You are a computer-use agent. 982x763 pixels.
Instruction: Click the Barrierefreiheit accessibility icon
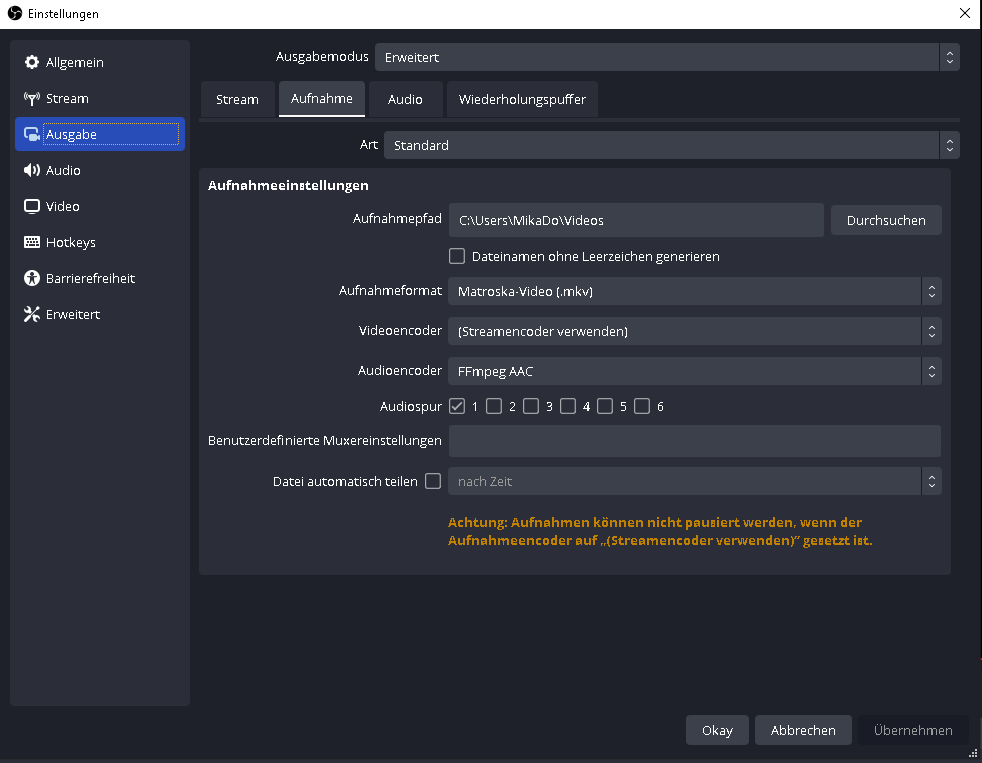(31, 278)
